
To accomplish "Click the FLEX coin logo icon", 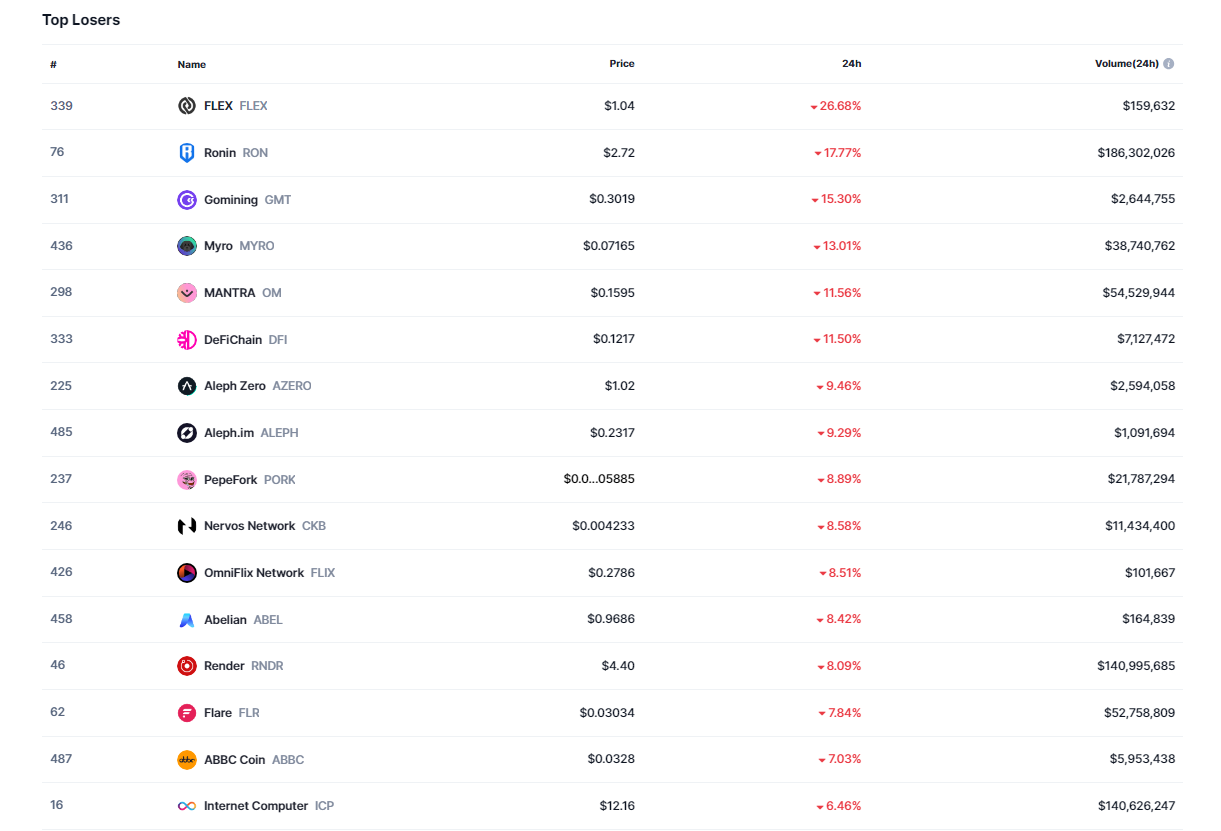I will 187,106.
